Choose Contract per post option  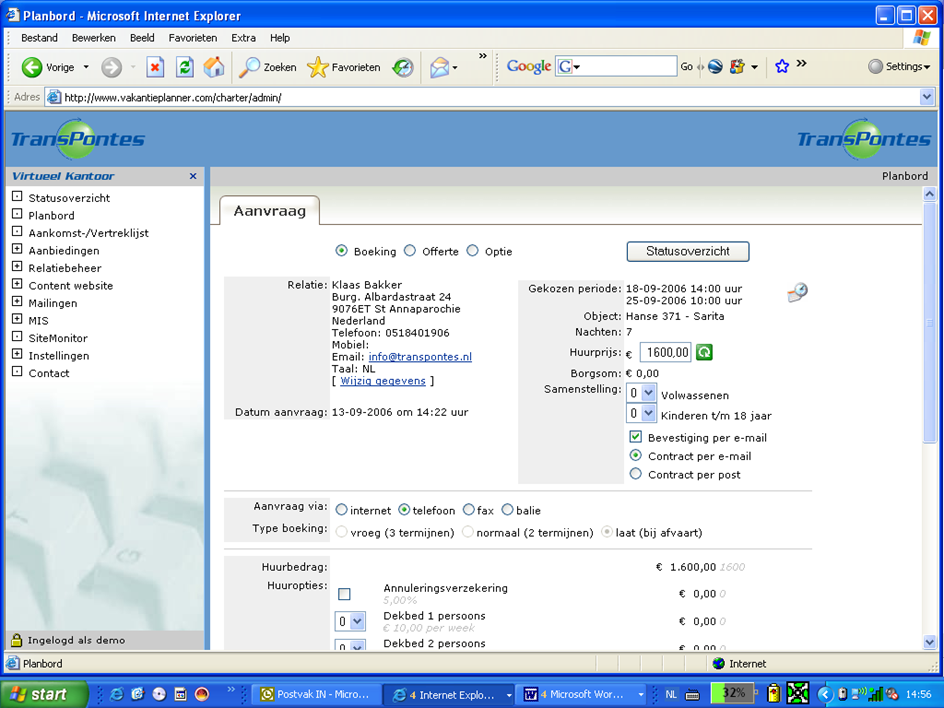(635, 474)
